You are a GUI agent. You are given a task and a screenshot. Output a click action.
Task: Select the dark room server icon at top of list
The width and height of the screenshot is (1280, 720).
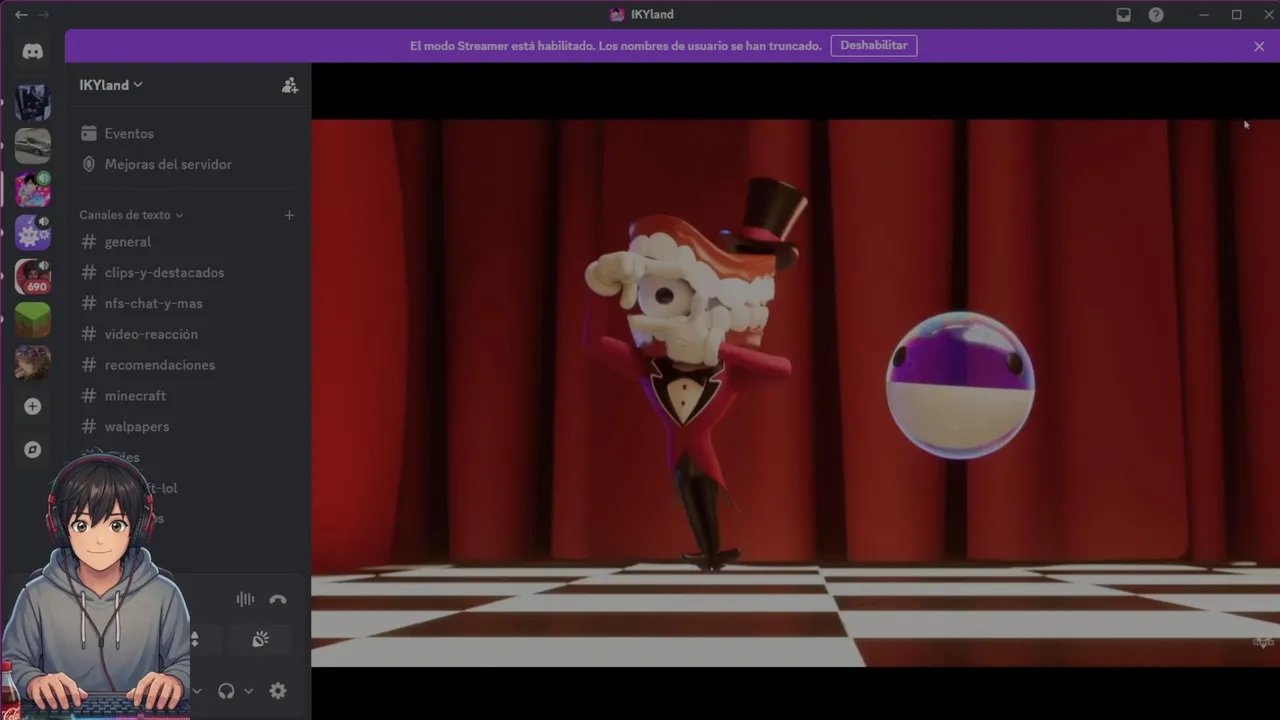pyautogui.click(x=33, y=102)
